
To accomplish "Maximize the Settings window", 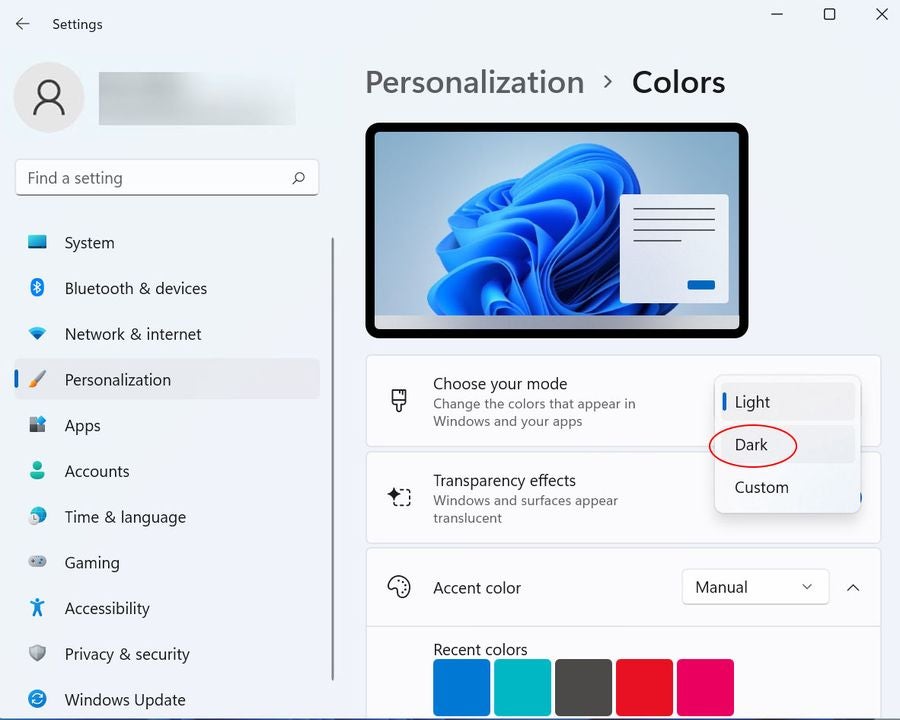I will [829, 14].
